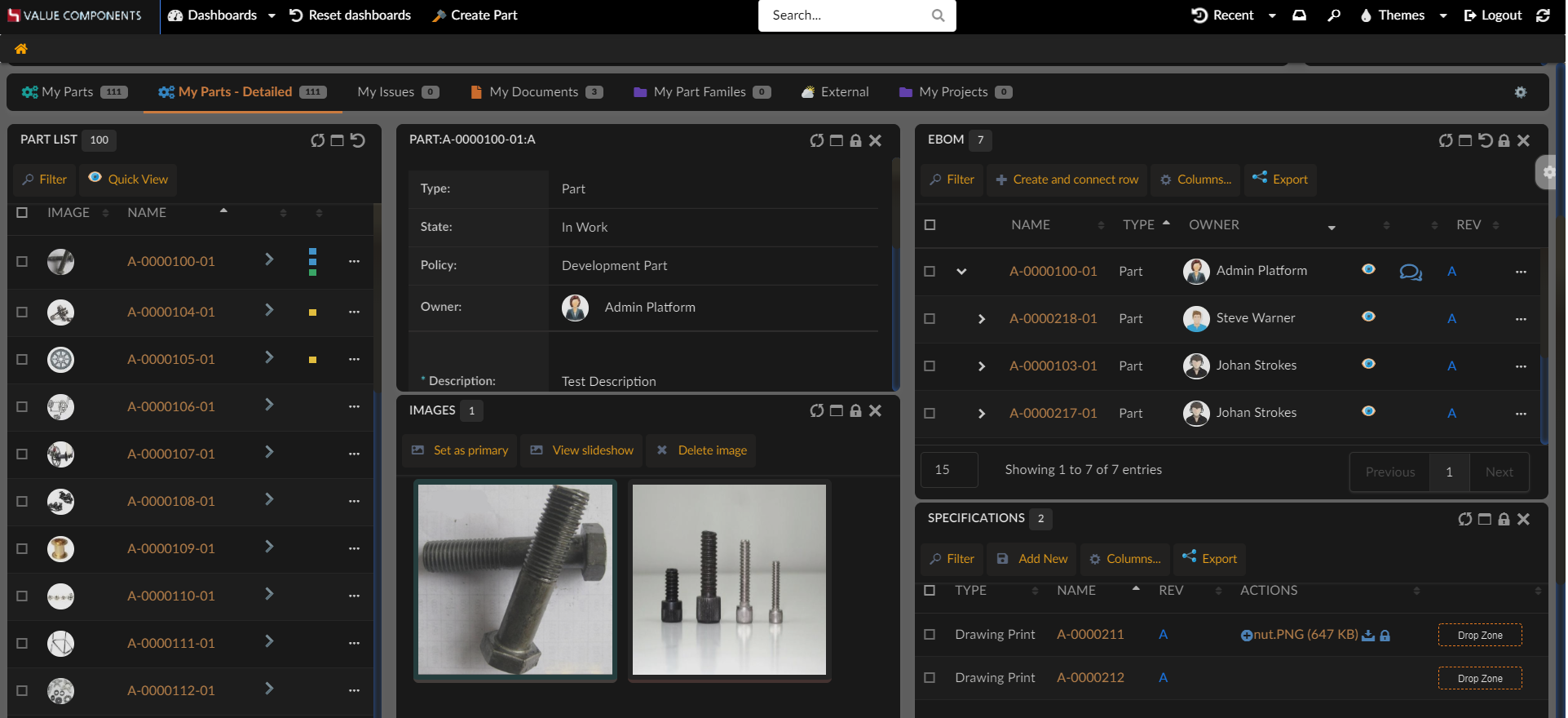Maximize the Specifications panel
This screenshot has height=718, width=1568.
(x=1484, y=520)
